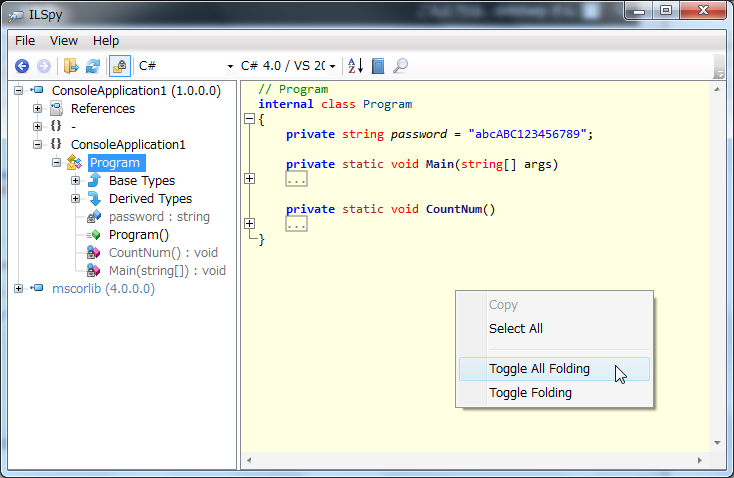
Task: Select ConsoleApplication1 (1.0.0.0) in tree
Action: [136, 90]
